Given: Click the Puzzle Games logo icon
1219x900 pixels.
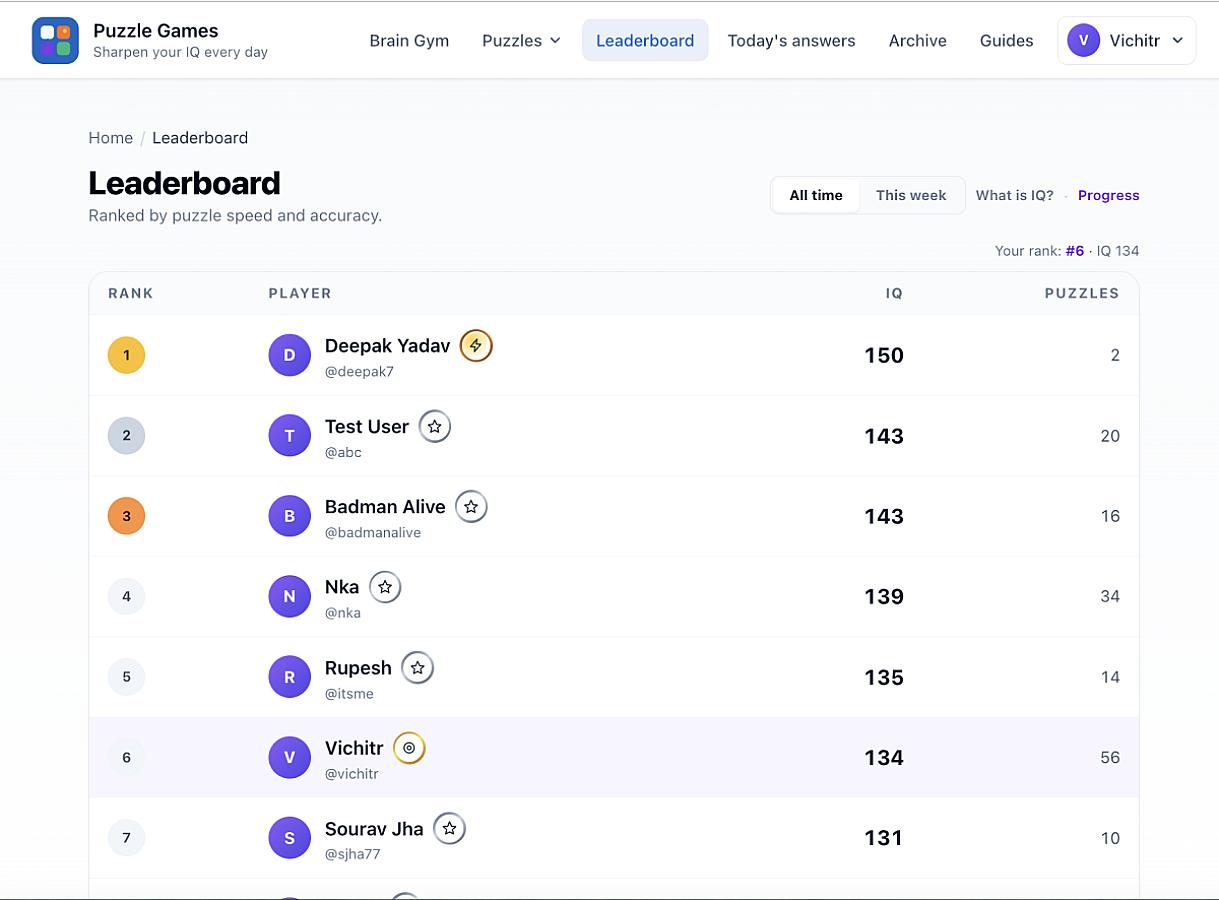Looking at the screenshot, I should point(55,40).
